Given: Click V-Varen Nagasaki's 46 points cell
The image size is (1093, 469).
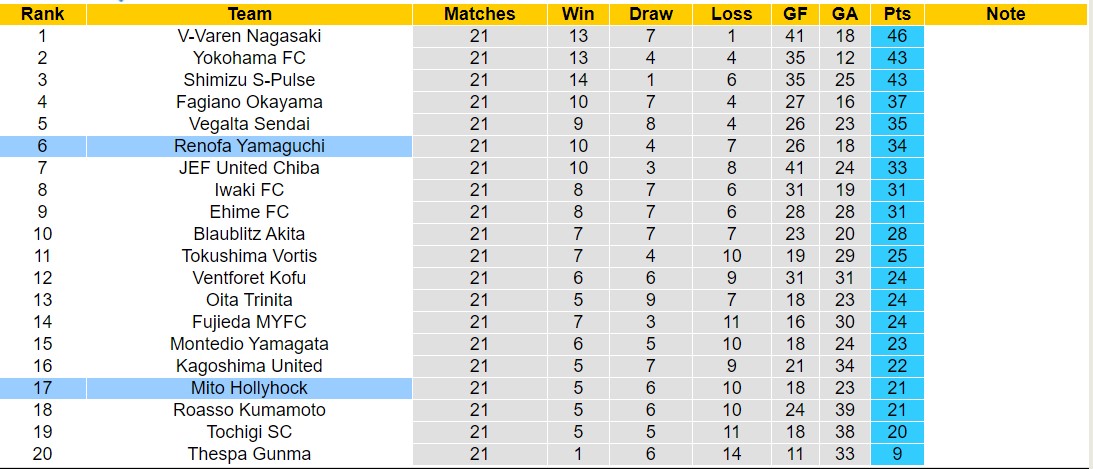Looking at the screenshot, I should coord(897,36).
